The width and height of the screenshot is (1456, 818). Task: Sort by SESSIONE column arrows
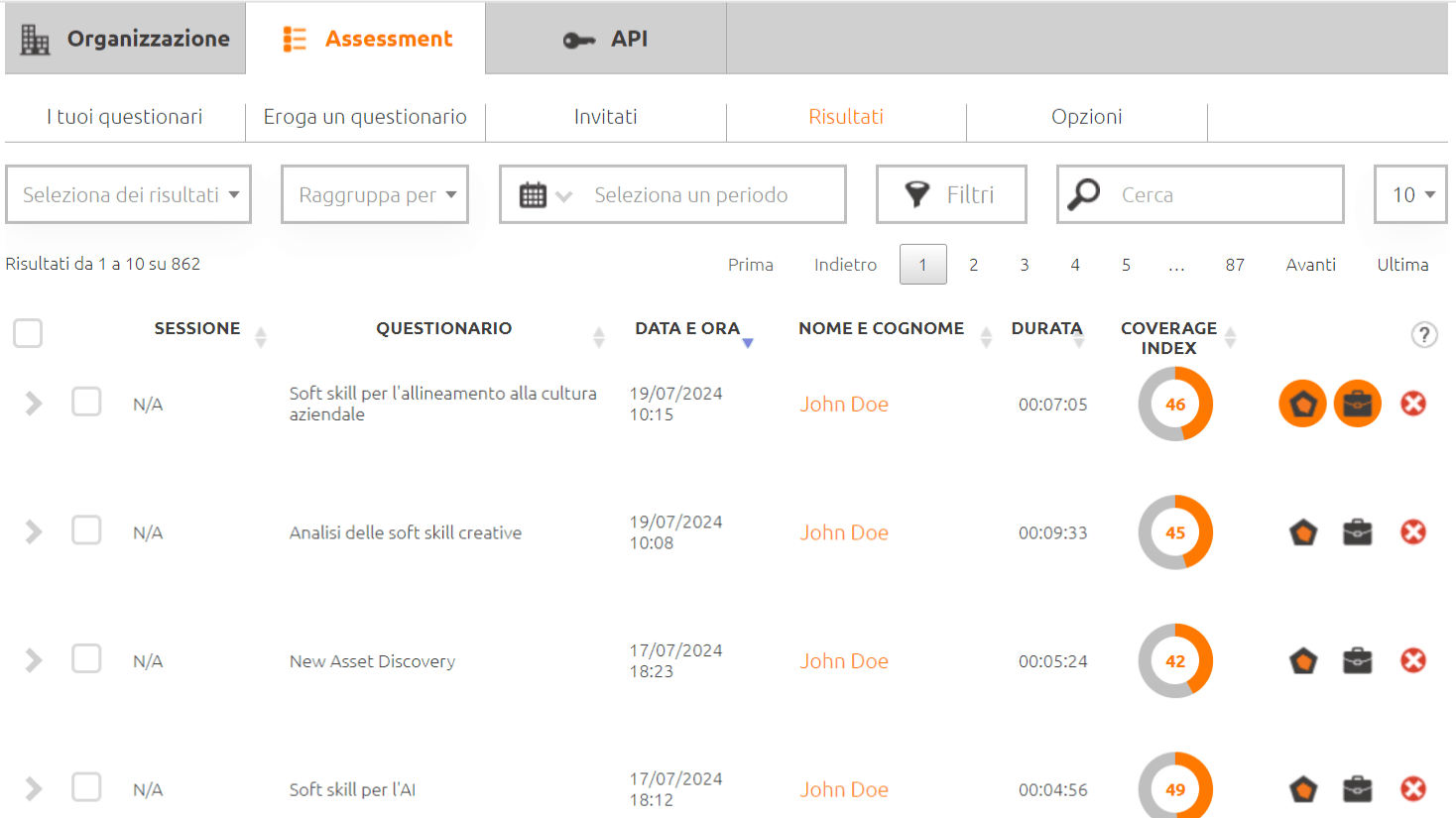261,337
